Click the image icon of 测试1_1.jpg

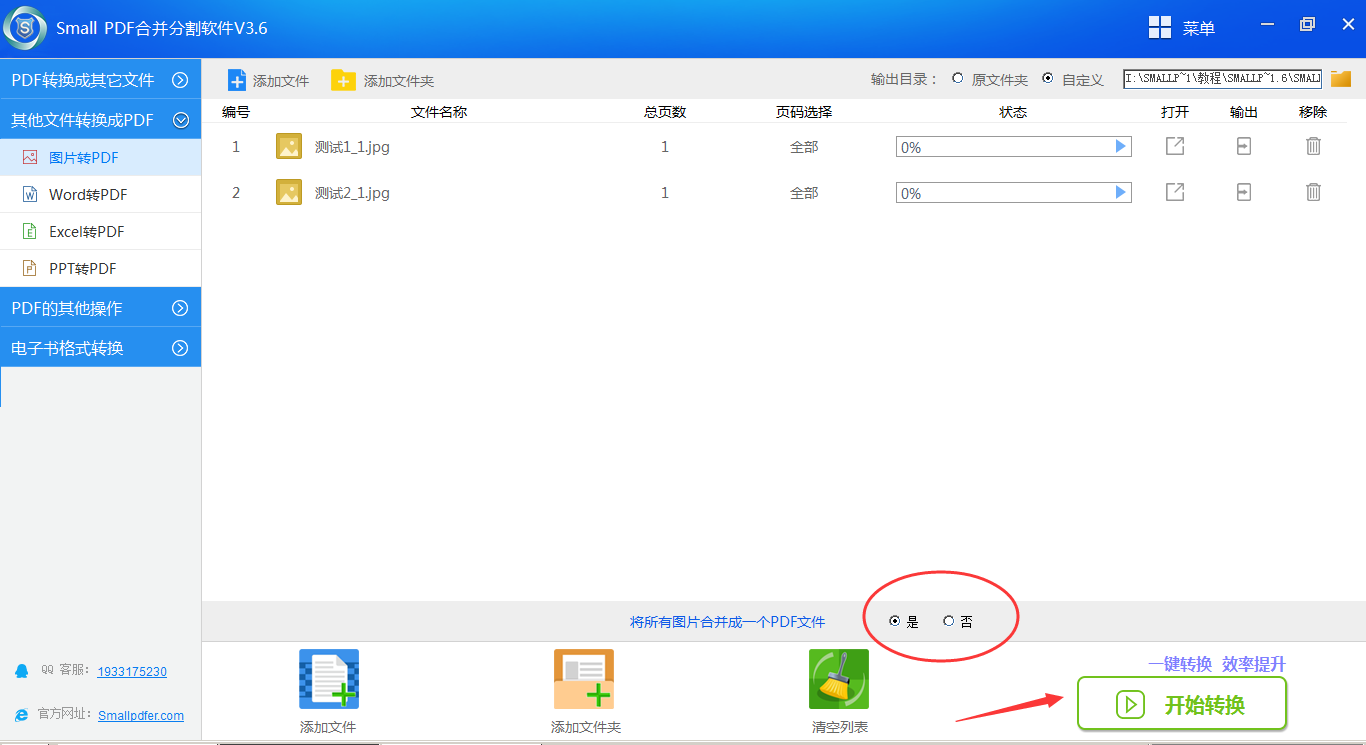coord(289,147)
